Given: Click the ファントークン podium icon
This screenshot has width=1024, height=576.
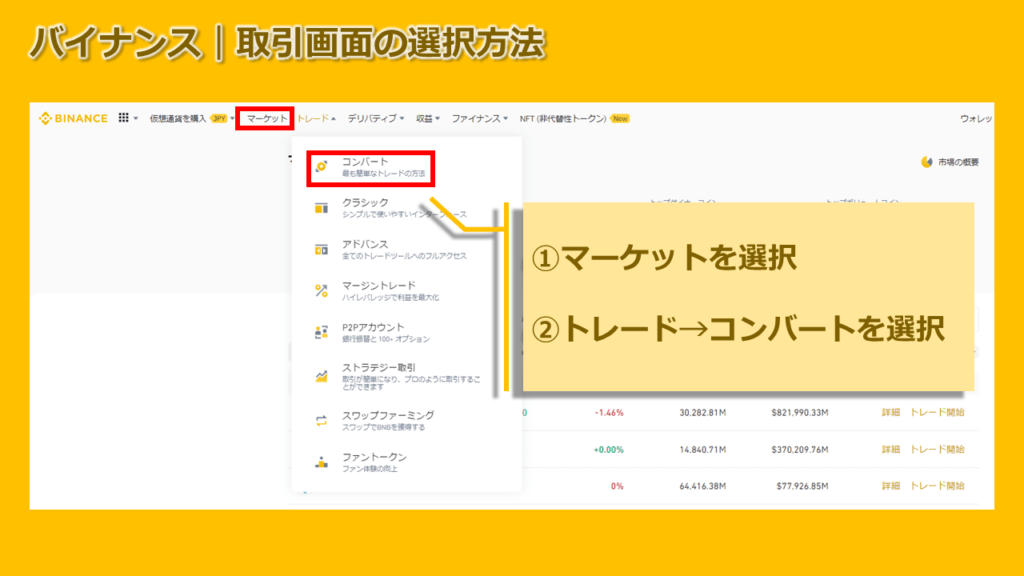Looking at the screenshot, I should [321, 462].
